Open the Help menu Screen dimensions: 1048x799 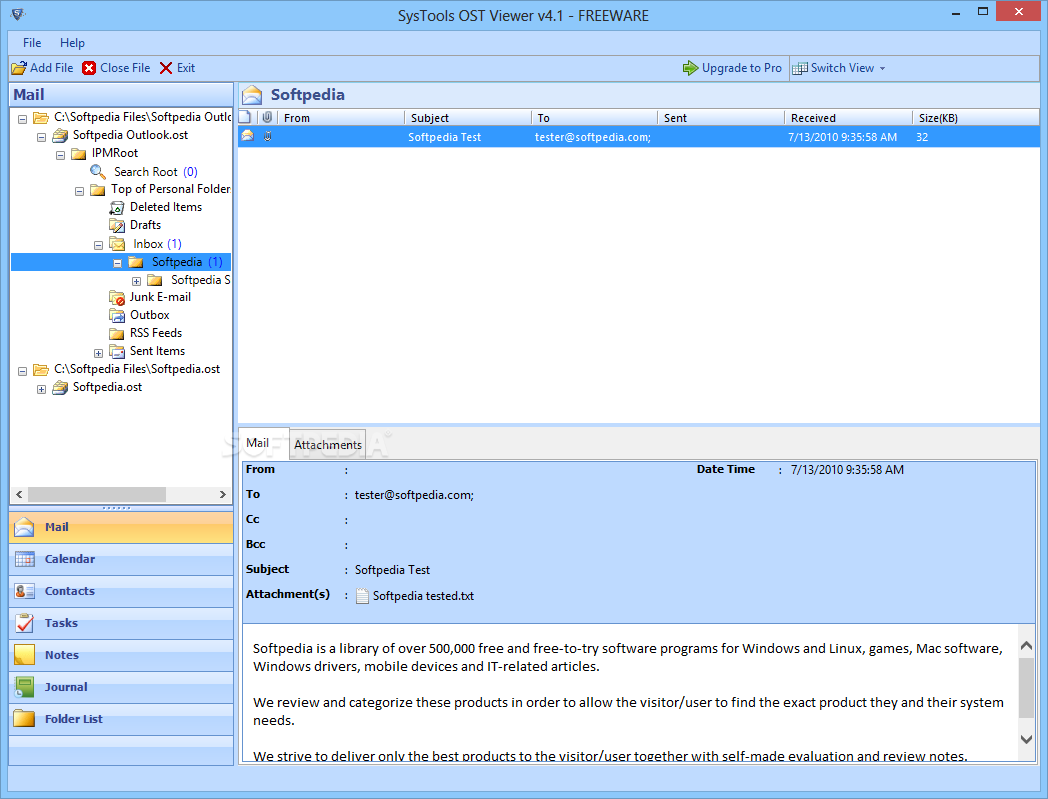tap(72, 43)
